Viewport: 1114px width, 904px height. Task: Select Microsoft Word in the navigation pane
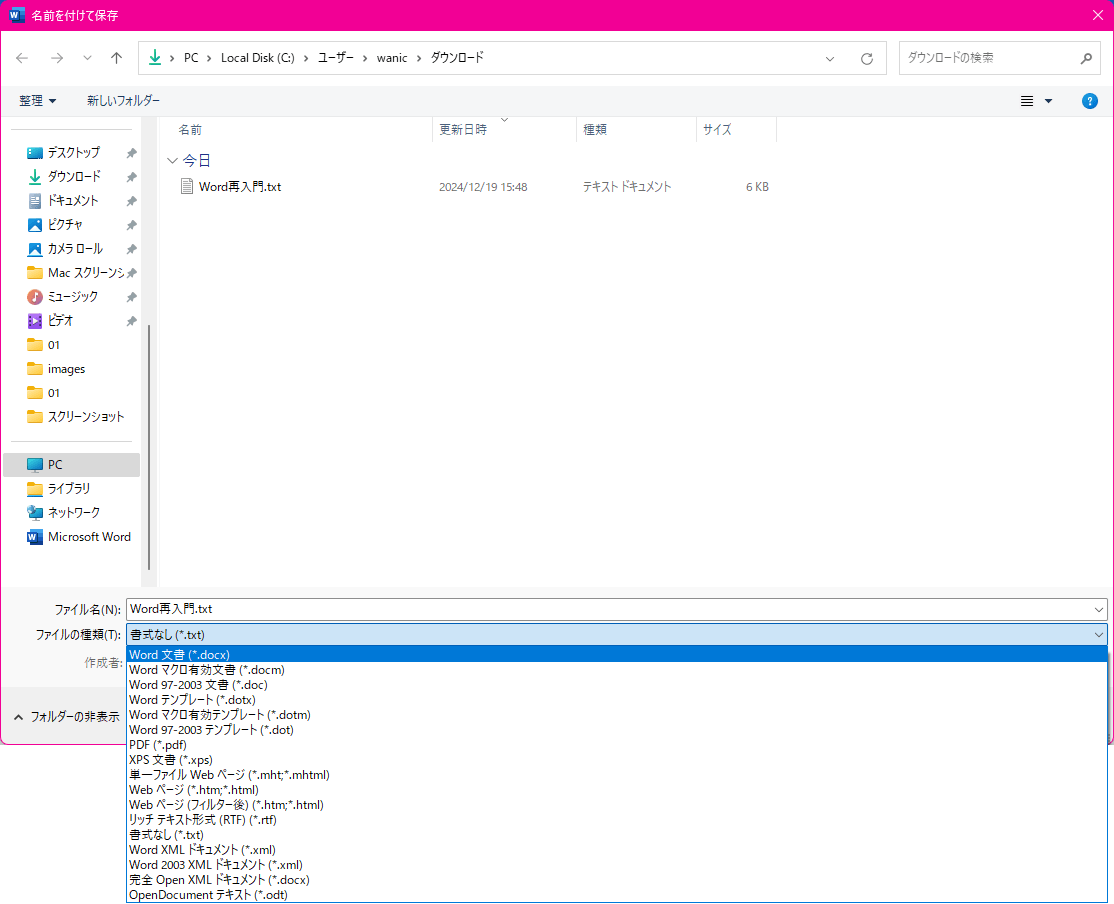[89, 537]
